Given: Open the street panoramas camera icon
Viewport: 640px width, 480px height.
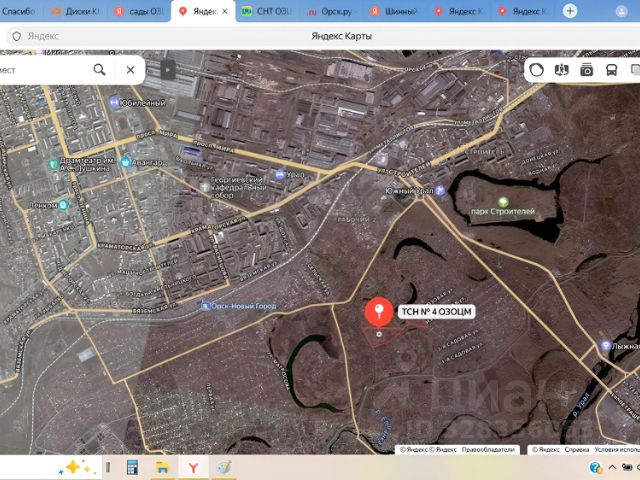Looking at the screenshot, I should click(587, 70).
